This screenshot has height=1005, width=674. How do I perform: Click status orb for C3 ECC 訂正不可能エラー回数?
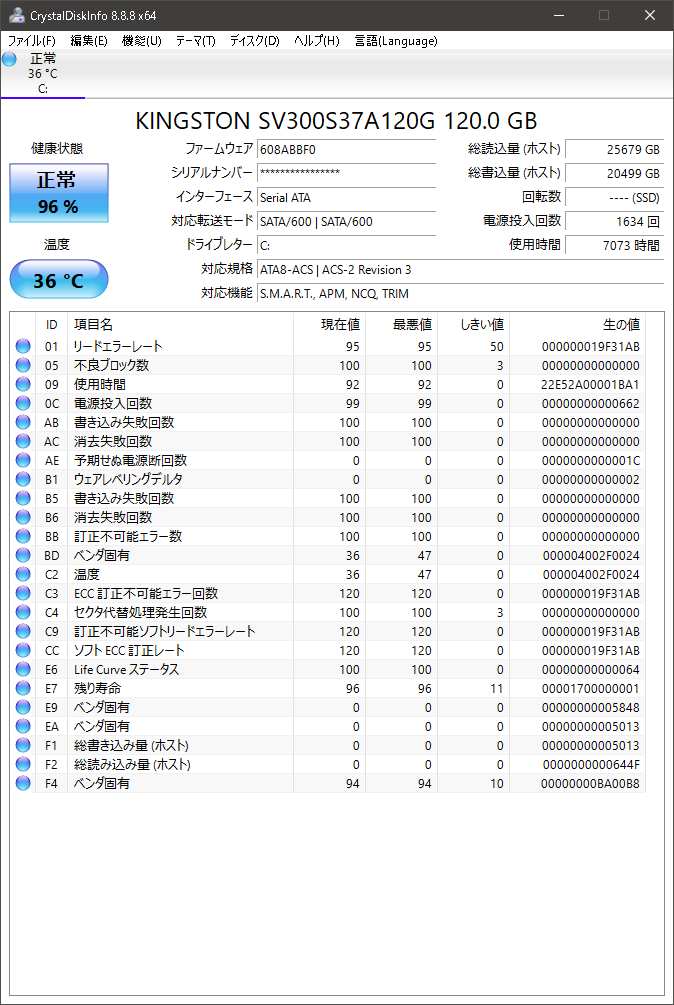23,594
